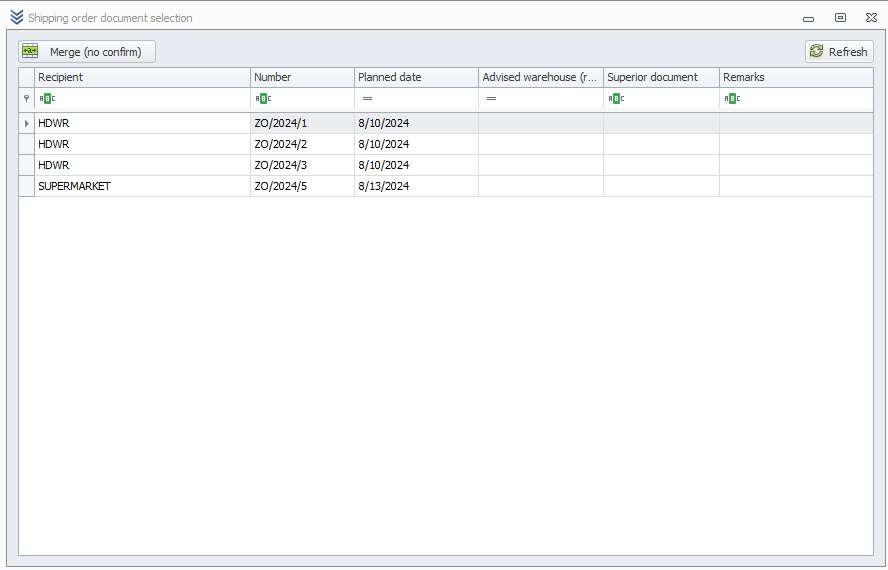Click the app logo in the title bar
This screenshot has height=570, width=888.
pyautogui.click(x=17, y=18)
